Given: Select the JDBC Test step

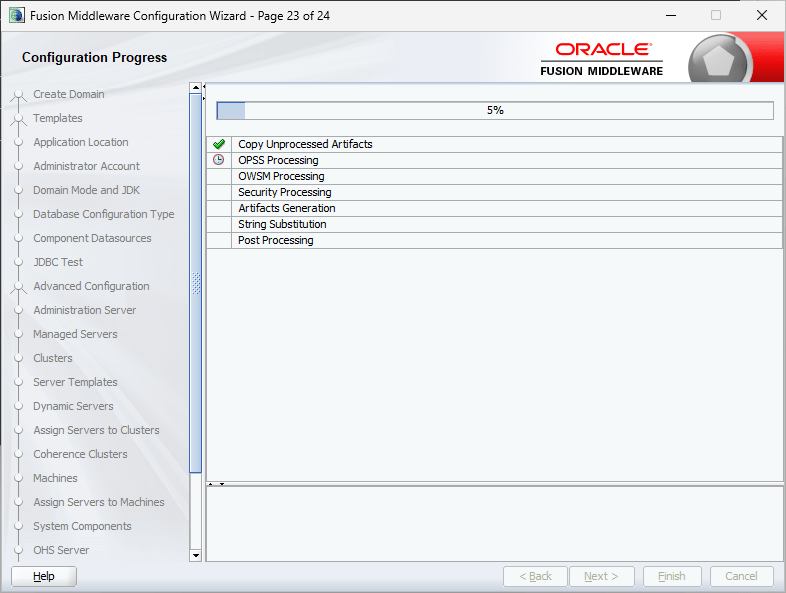Looking at the screenshot, I should click(x=58, y=262).
